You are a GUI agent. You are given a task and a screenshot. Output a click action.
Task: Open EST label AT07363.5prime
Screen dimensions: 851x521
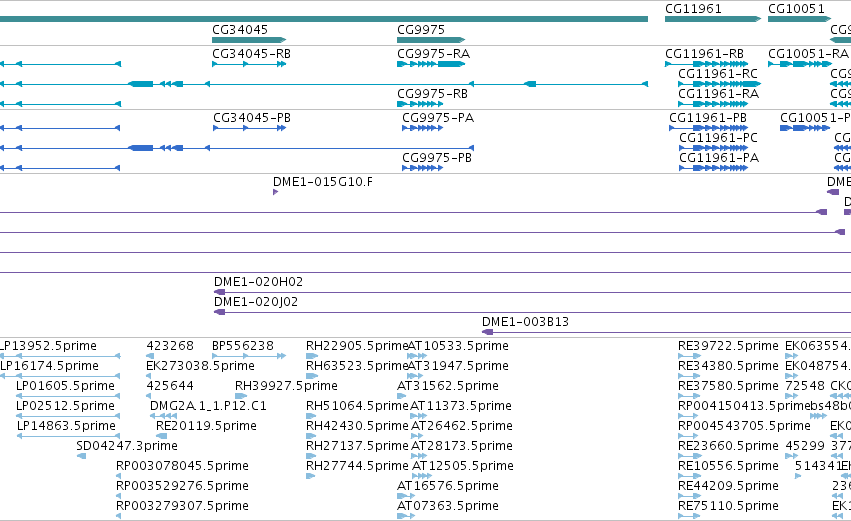tap(448, 506)
